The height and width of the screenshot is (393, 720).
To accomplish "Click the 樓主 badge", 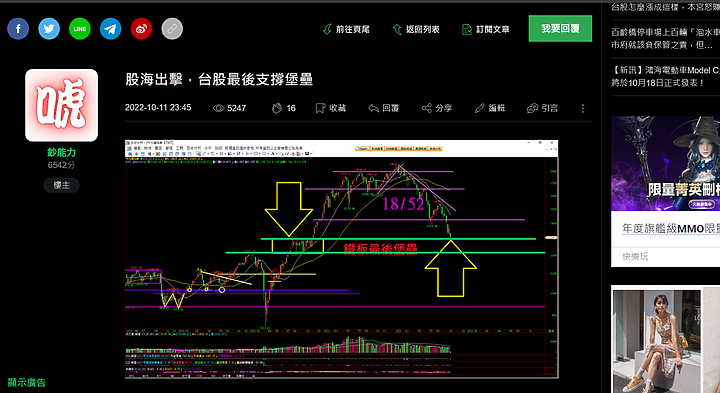I will point(62,185).
